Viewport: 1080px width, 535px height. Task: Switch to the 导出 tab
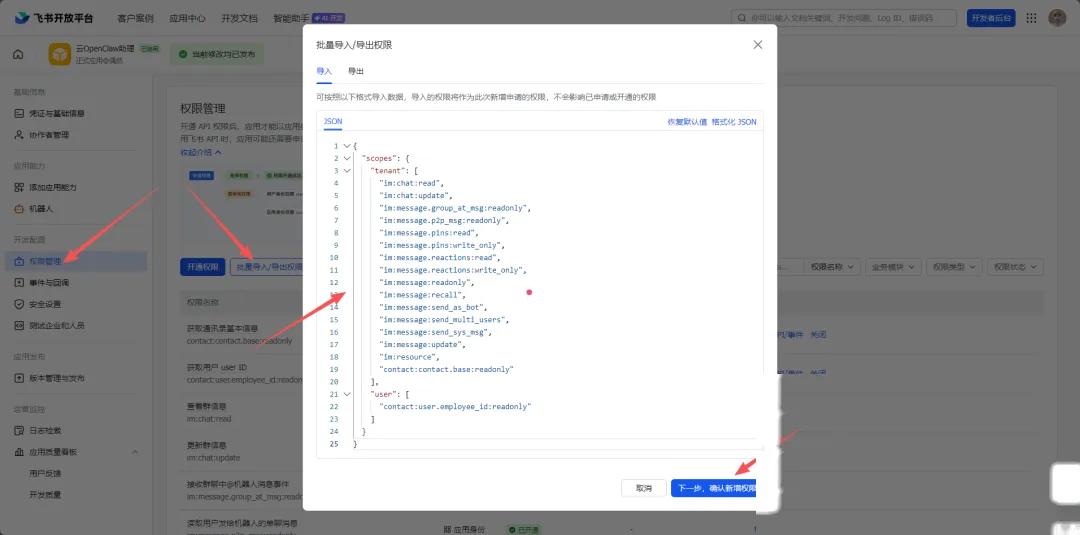(x=355, y=72)
